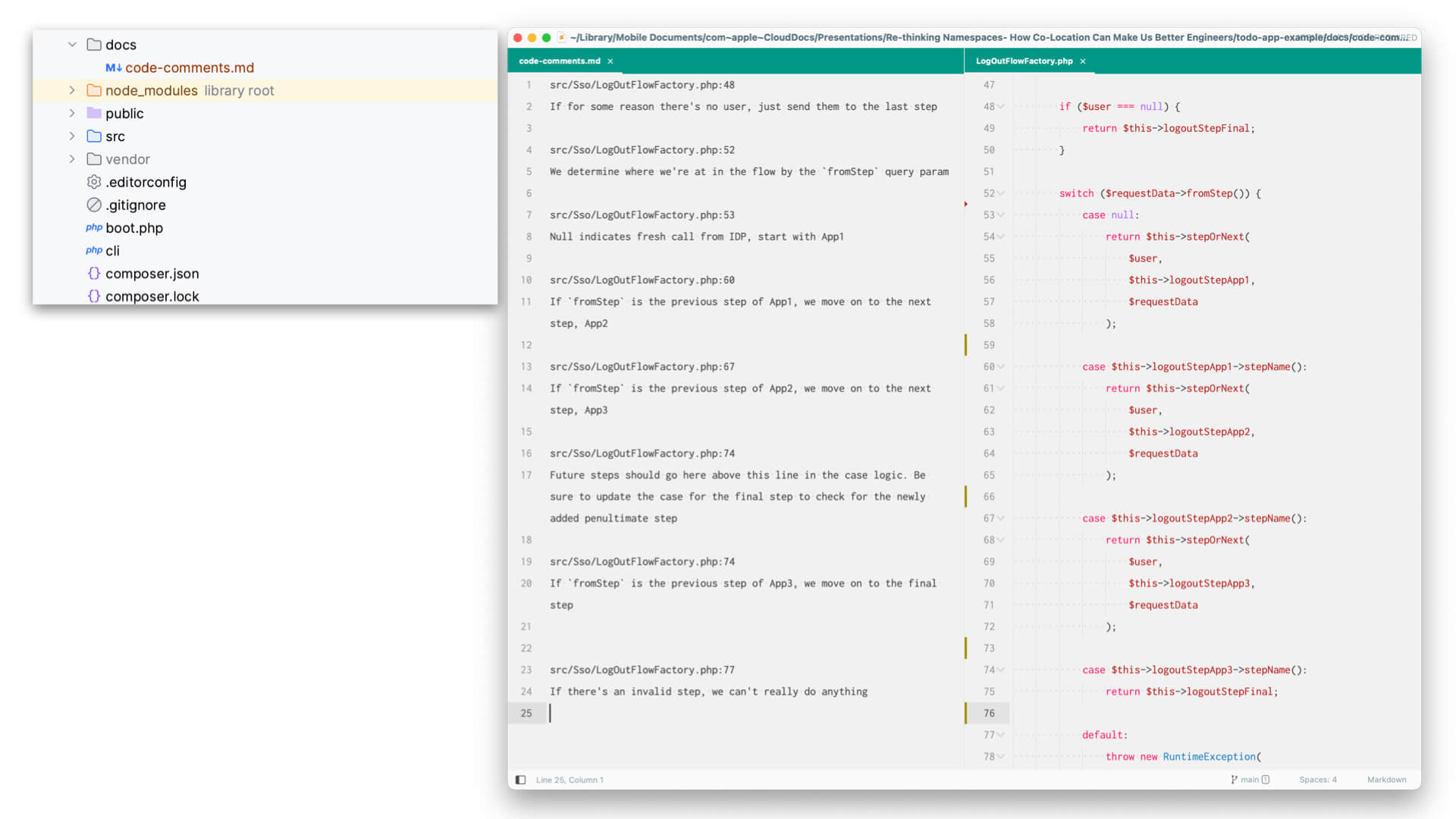Click the icon next to the main branch
This screenshot has height=819, width=1456.
click(x=1266, y=780)
